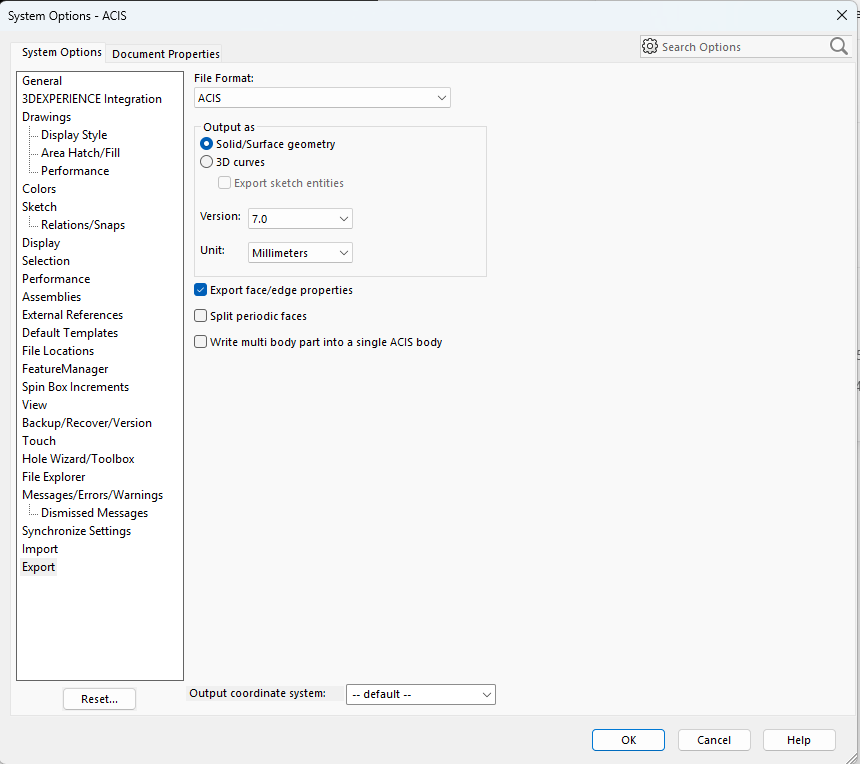
Task: Select Dismissed Messages sub-item
Action: tap(94, 513)
